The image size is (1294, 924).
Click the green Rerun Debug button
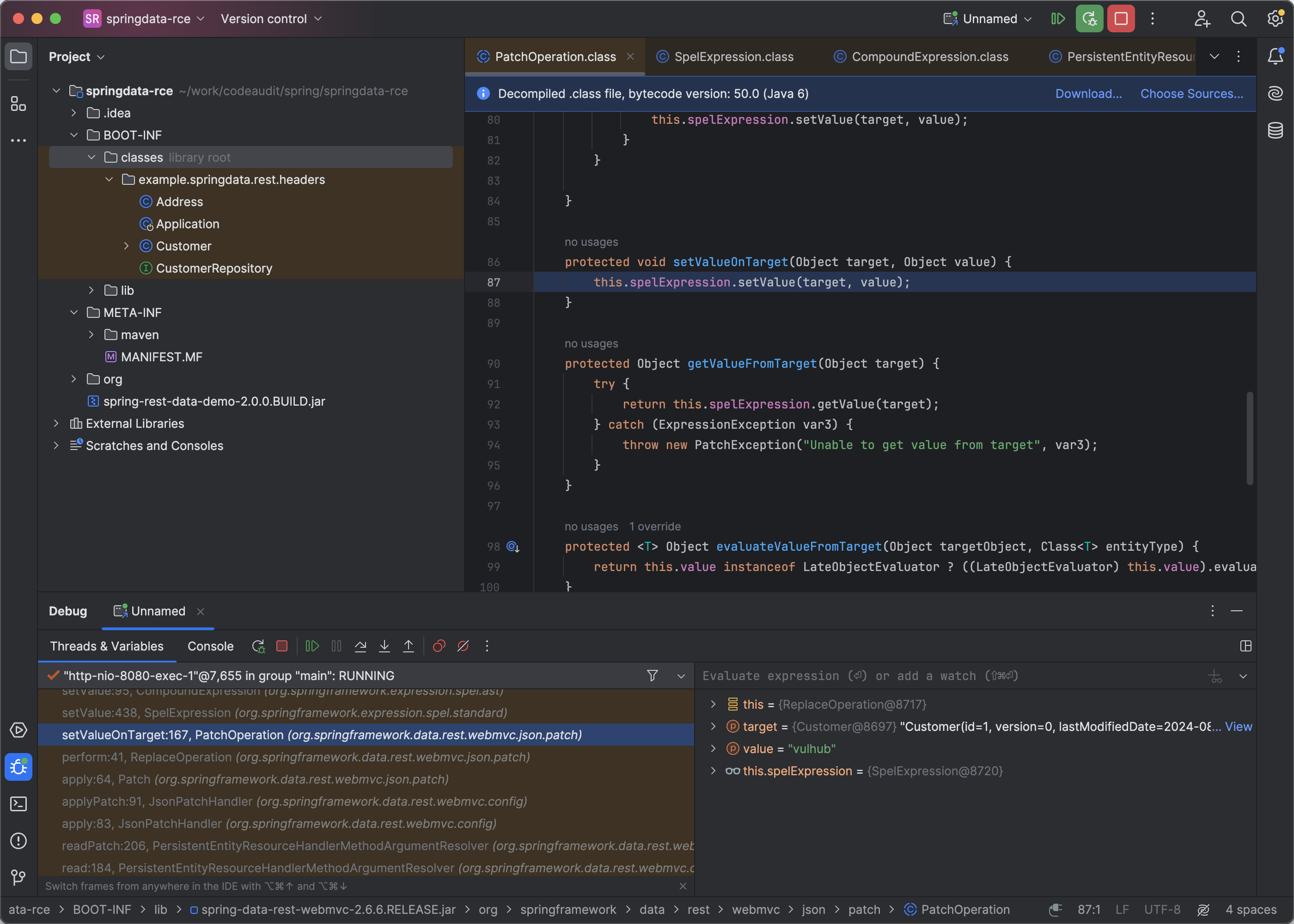click(x=1089, y=19)
